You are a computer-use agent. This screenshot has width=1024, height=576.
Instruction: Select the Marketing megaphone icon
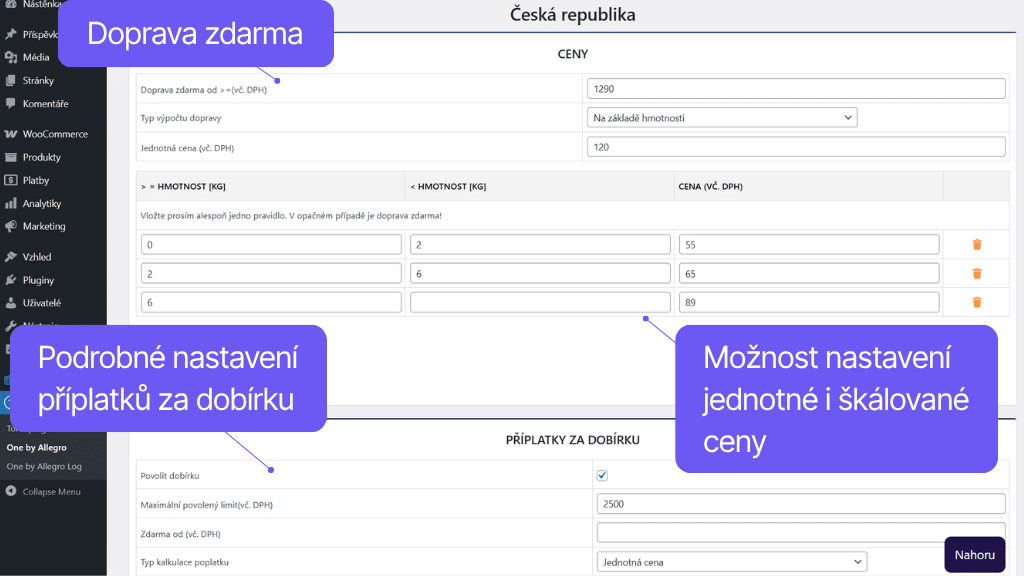(10, 226)
